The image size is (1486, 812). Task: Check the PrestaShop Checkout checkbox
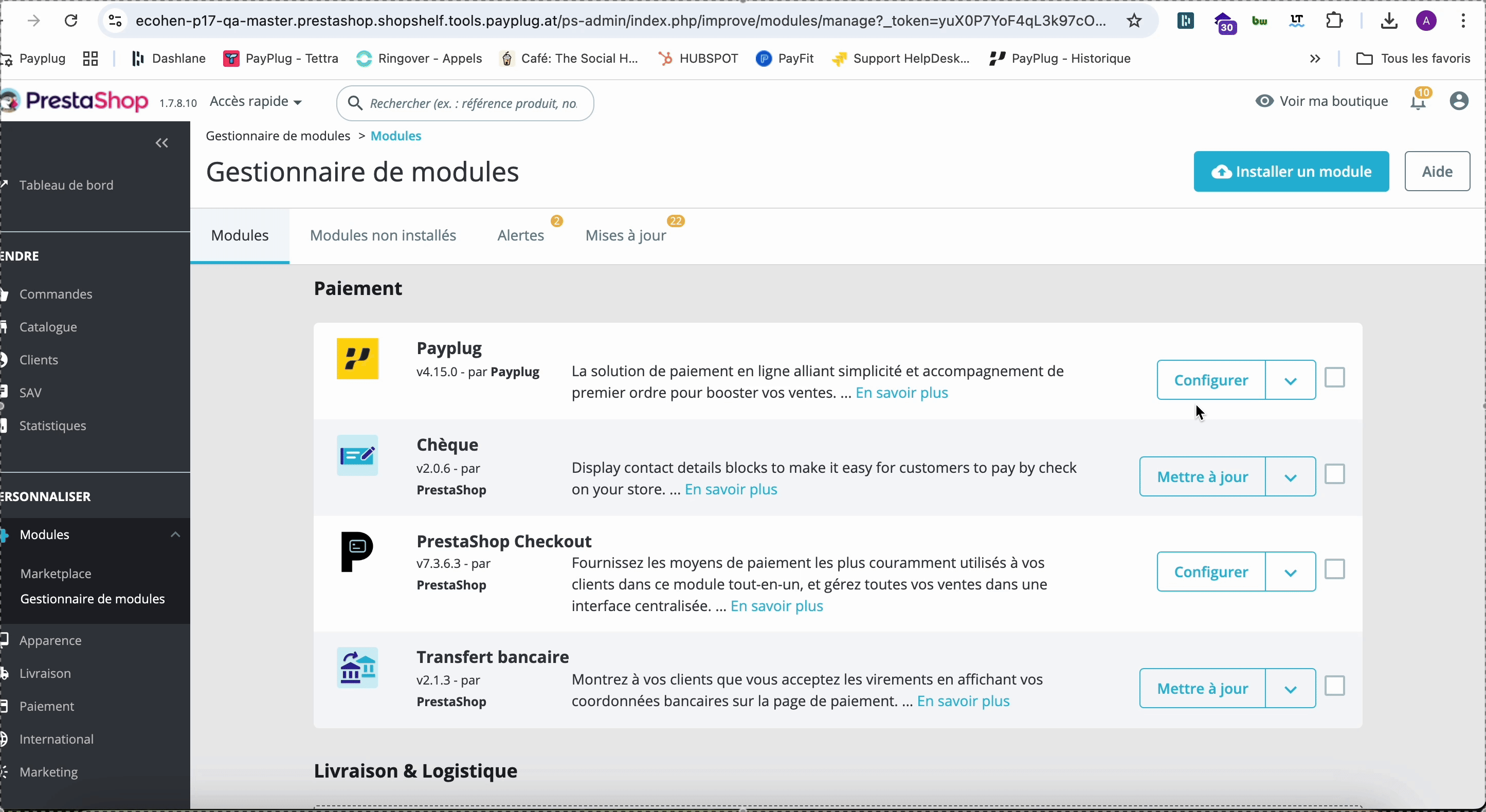pyautogui.click(x=1335, y=570)
